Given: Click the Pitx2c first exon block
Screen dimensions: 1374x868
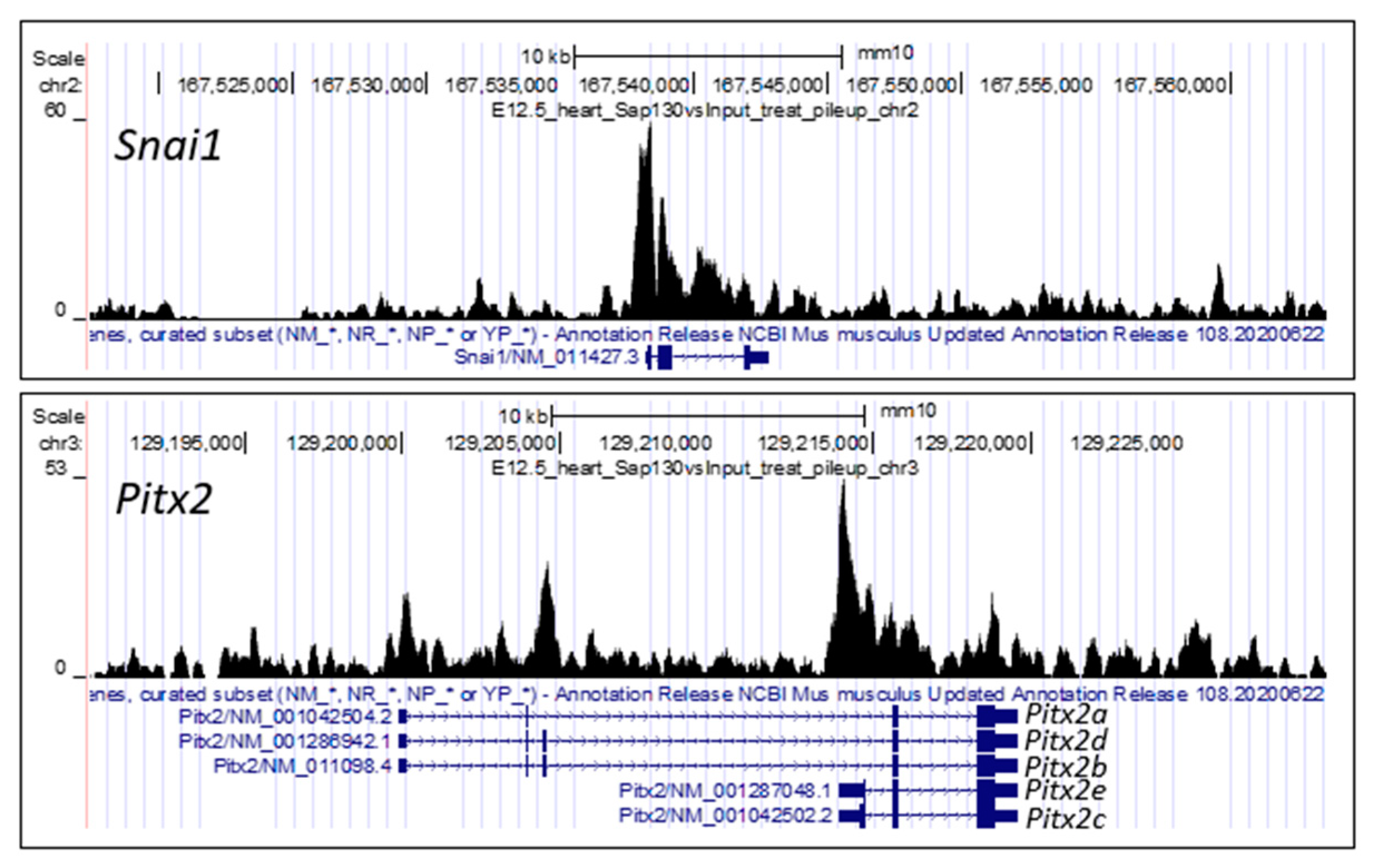Looking at the screenshot, I should (850, 816).
